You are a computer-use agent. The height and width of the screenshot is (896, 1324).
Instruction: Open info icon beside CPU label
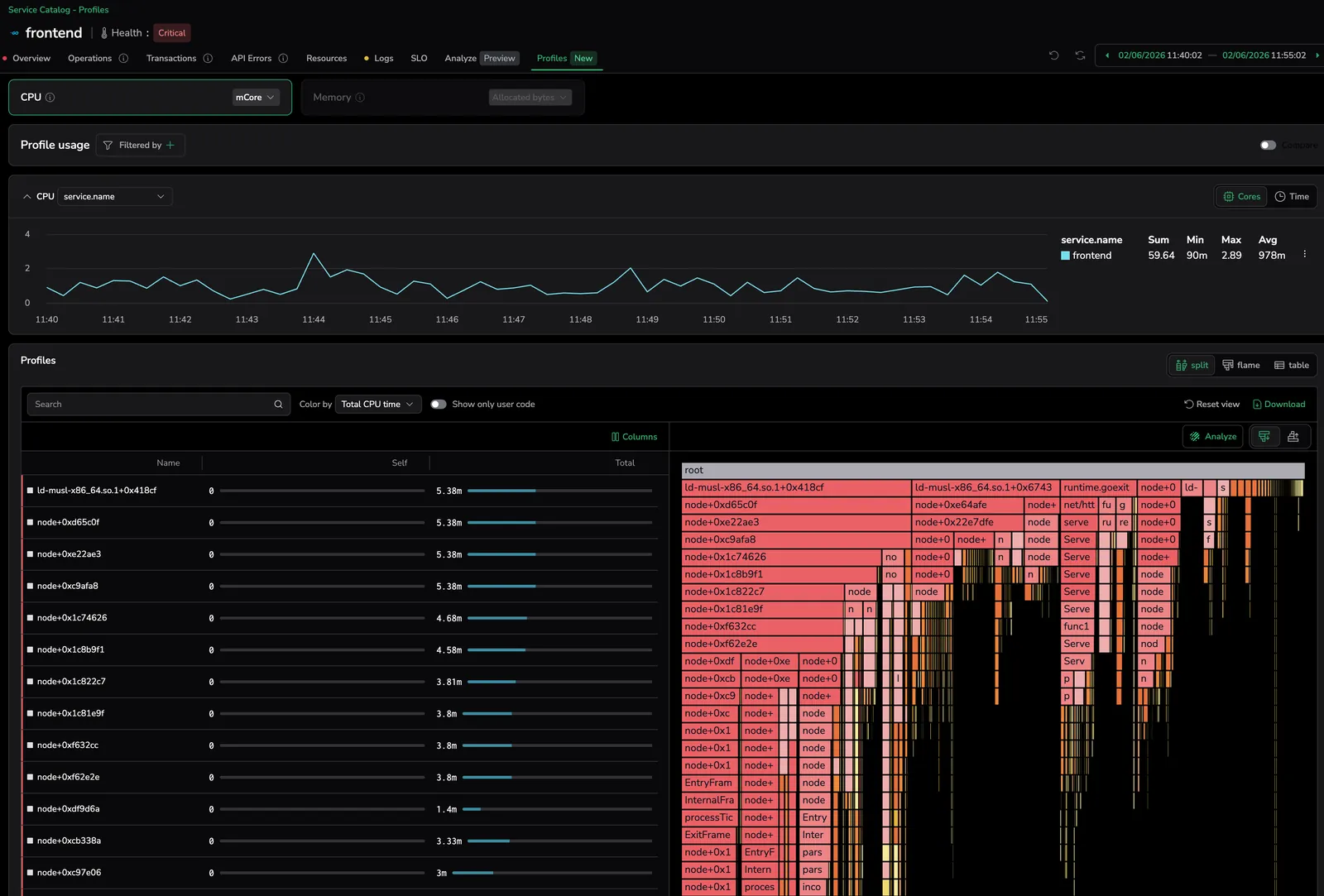click(x=50, y=98)
